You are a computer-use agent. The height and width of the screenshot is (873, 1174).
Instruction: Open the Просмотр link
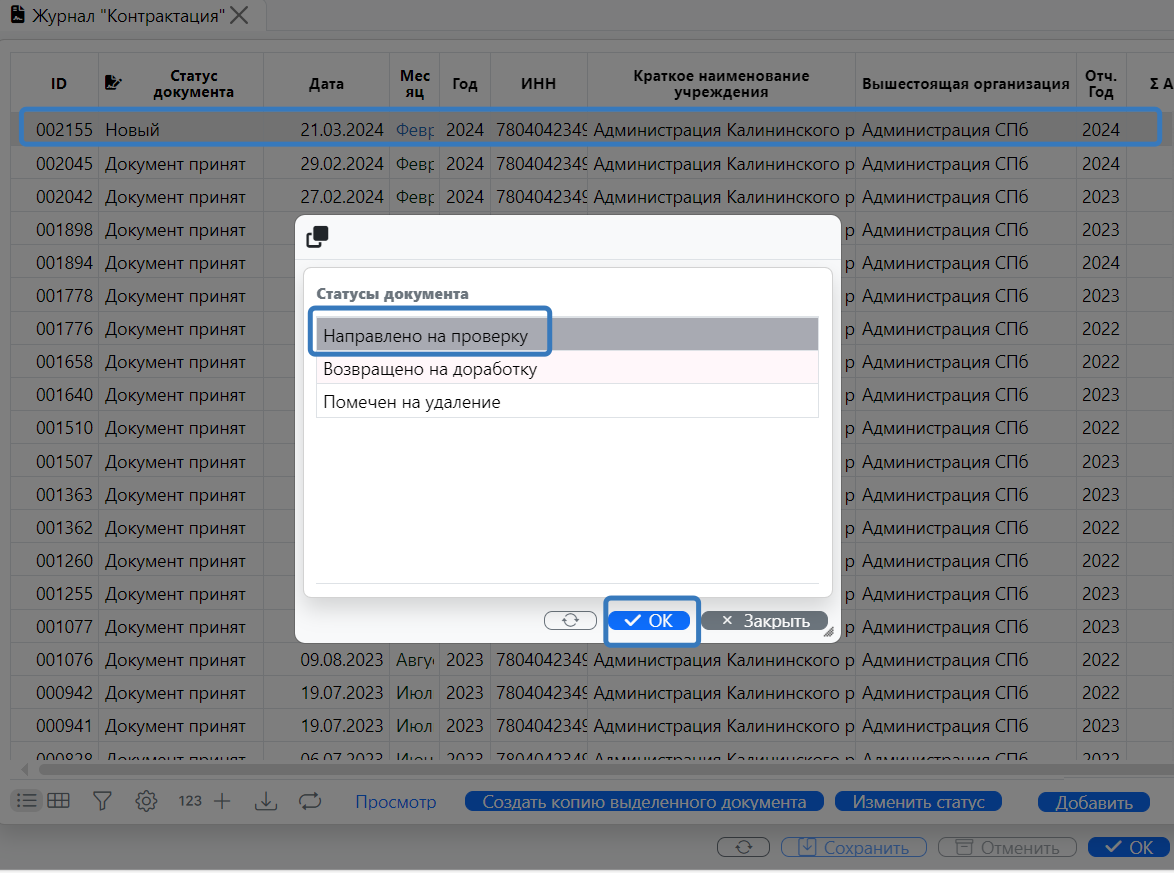396,802
